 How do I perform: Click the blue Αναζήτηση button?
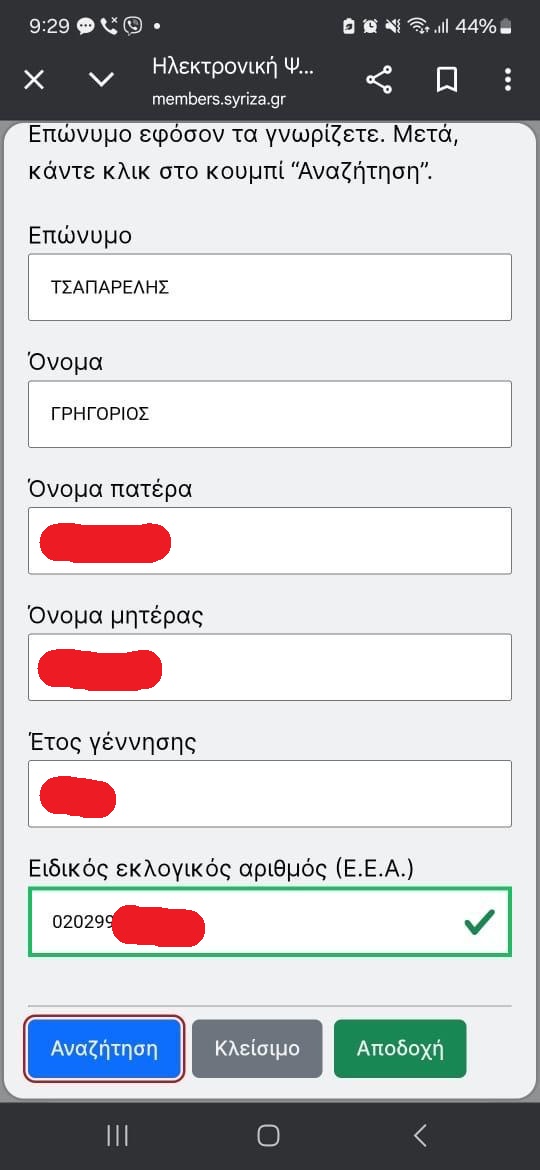[x=104, y=1048]
